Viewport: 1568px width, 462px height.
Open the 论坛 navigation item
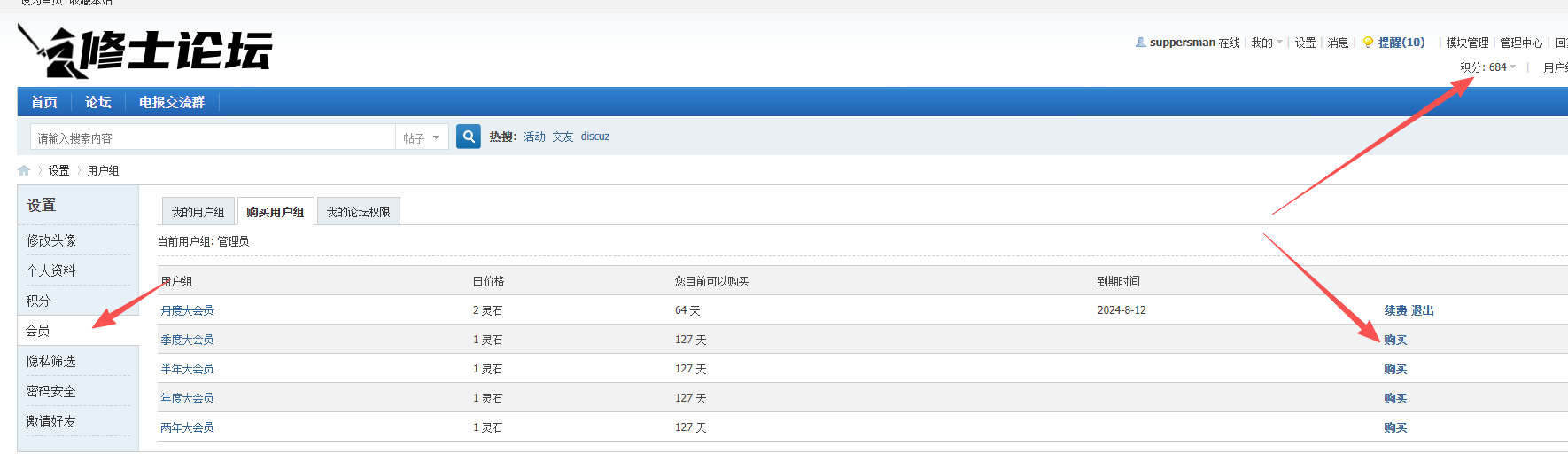(x=98, y=102)
